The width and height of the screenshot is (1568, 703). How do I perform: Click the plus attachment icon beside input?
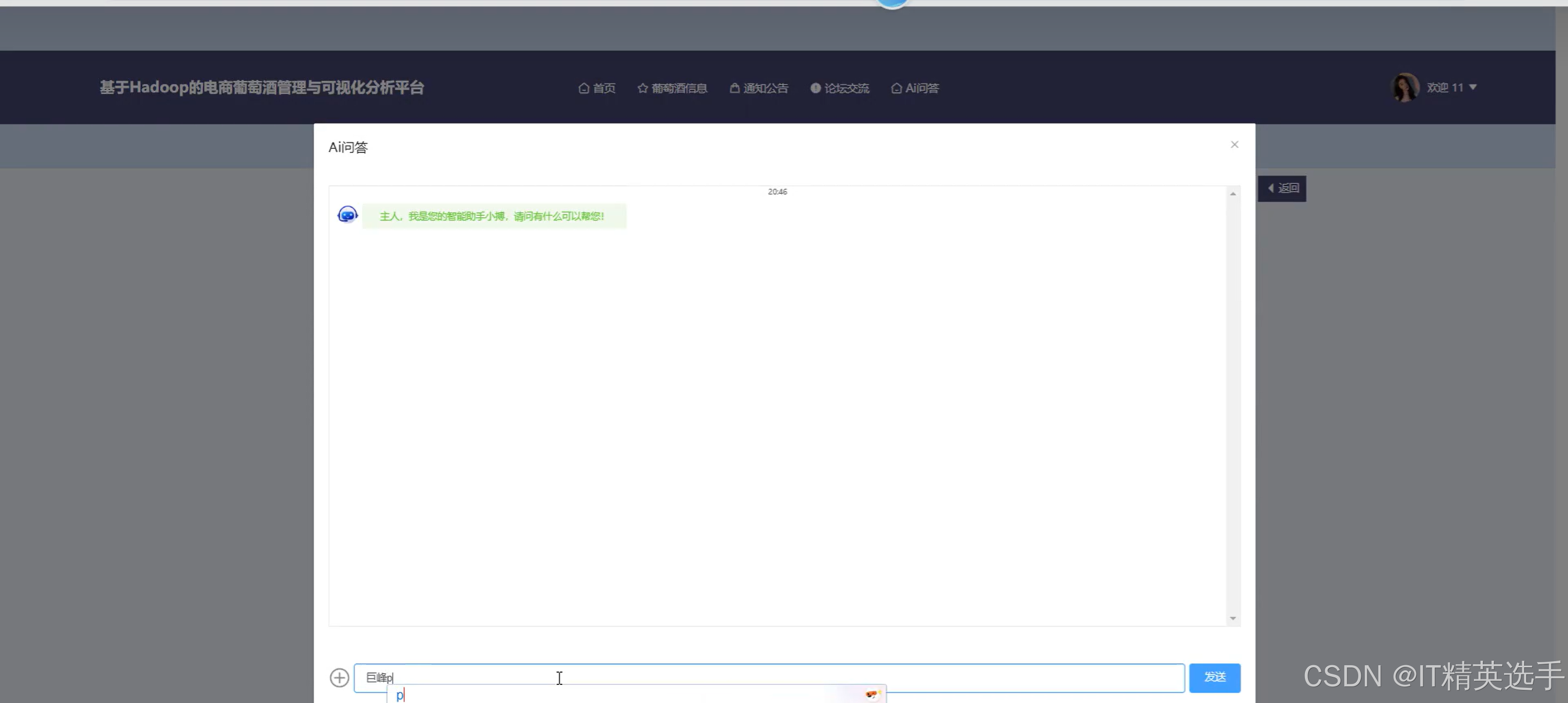click(x=339, y=677)
